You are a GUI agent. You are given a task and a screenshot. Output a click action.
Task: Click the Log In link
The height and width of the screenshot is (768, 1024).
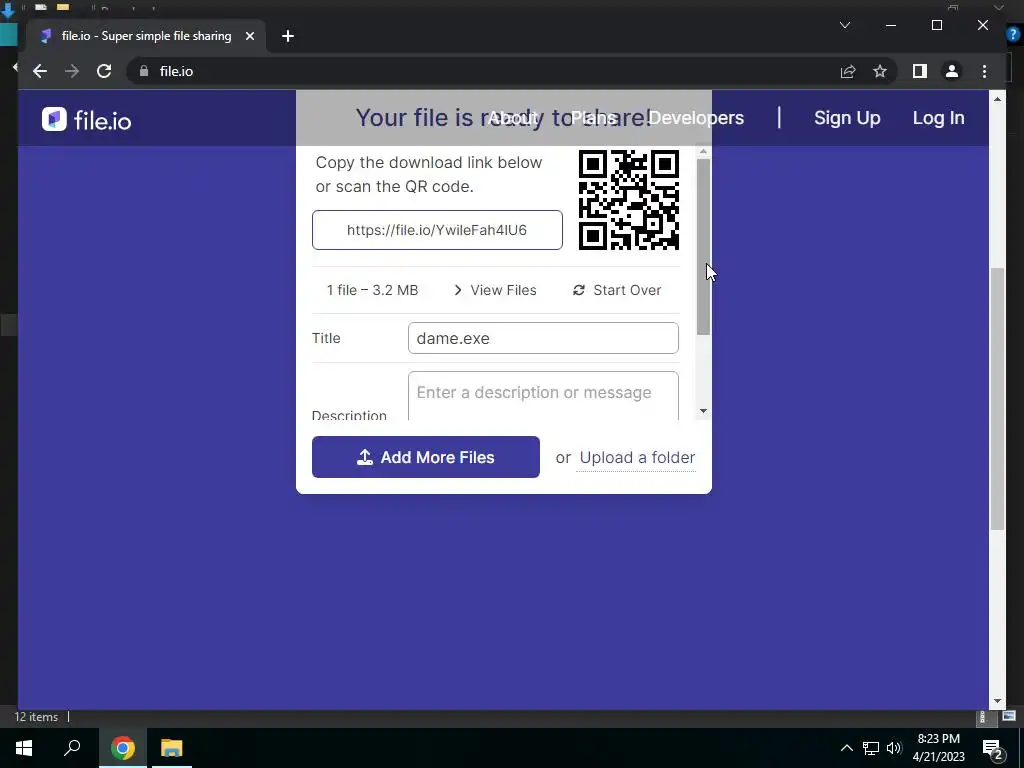[938, 118]
